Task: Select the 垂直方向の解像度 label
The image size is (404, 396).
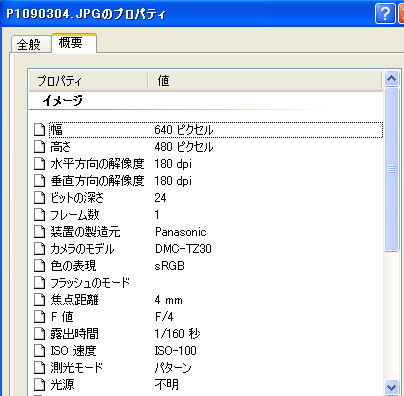Action: coord(97,181)
